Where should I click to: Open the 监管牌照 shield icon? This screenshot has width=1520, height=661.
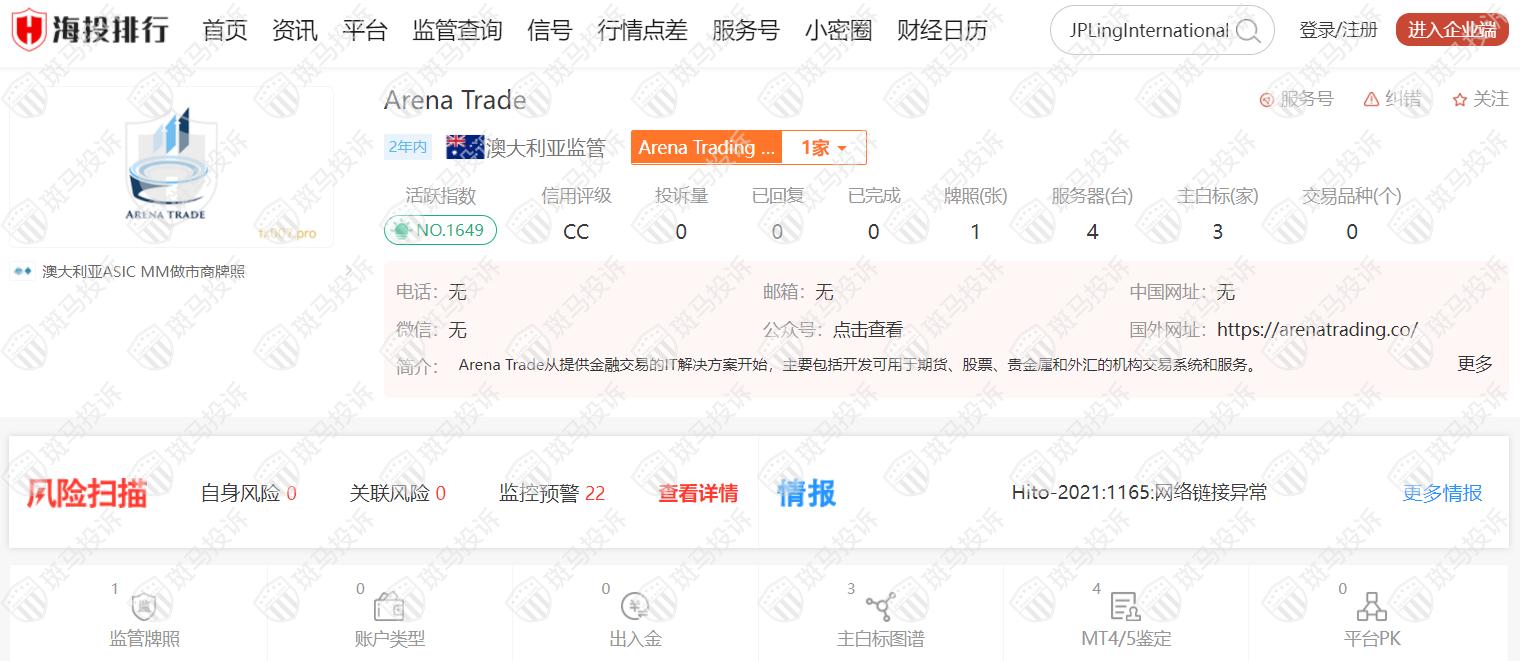tap(144, 607)
